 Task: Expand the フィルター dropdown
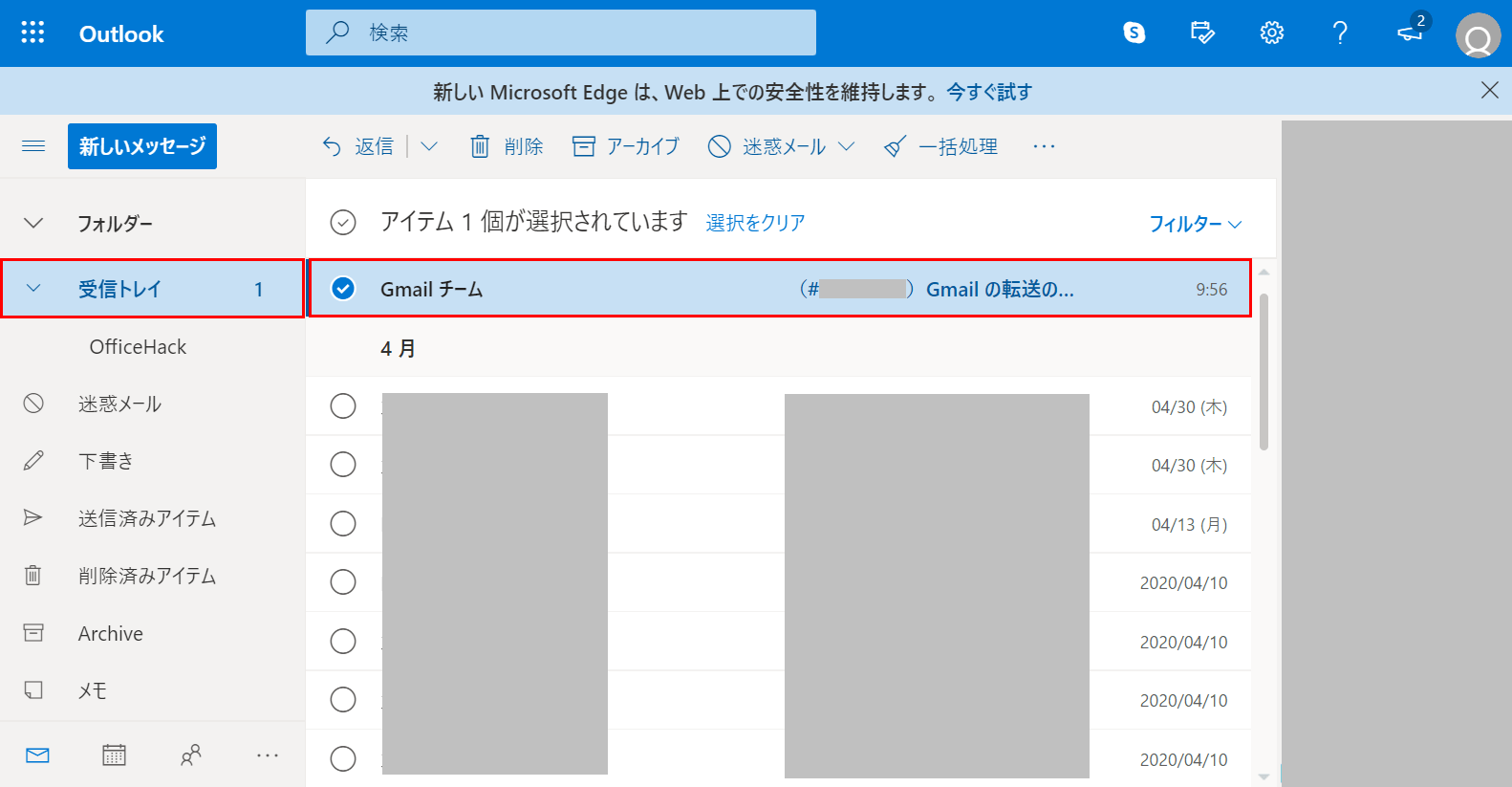(x=1195, y=224)
